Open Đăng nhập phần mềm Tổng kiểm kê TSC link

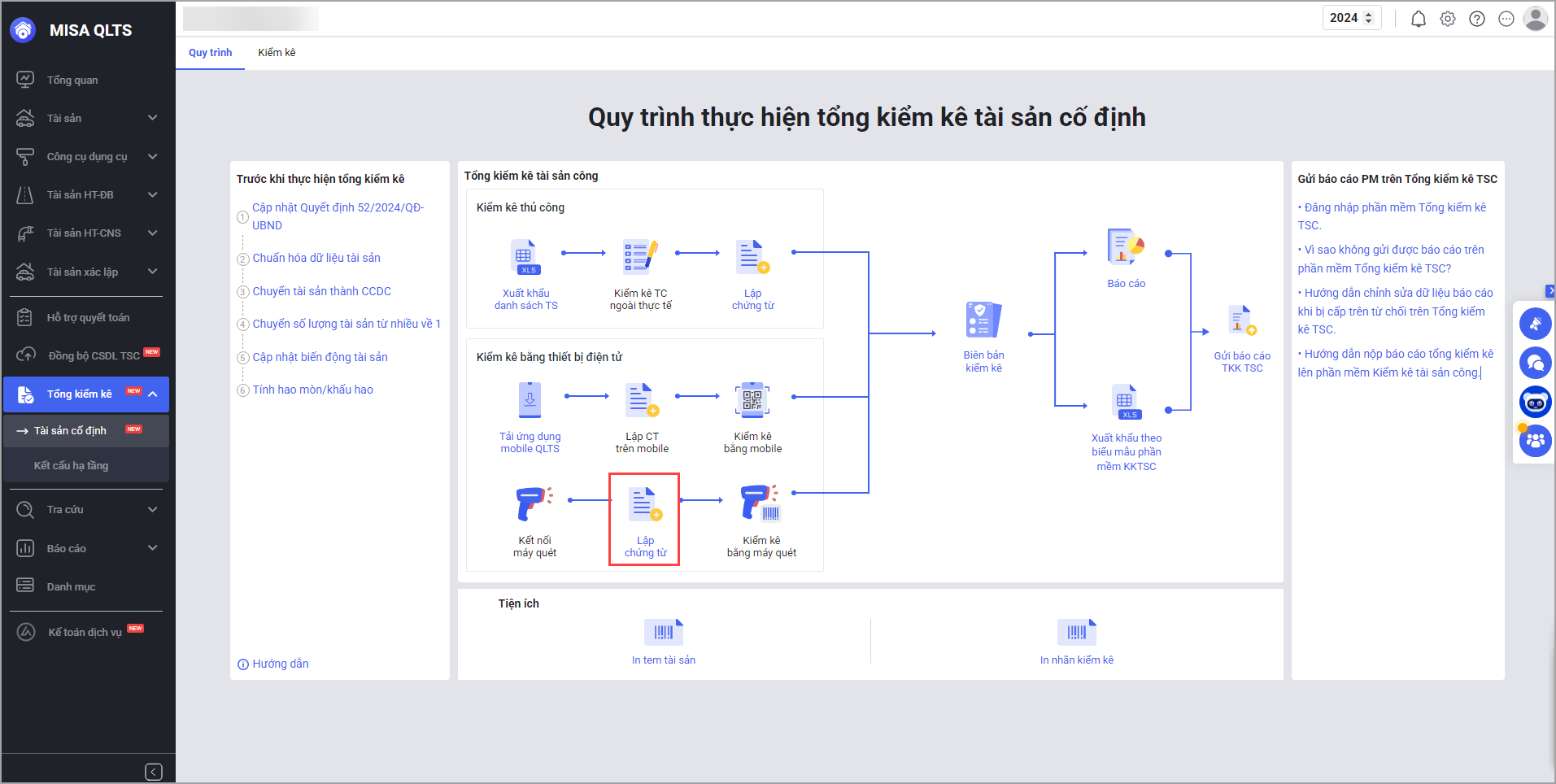click(x=1392, y=216)
